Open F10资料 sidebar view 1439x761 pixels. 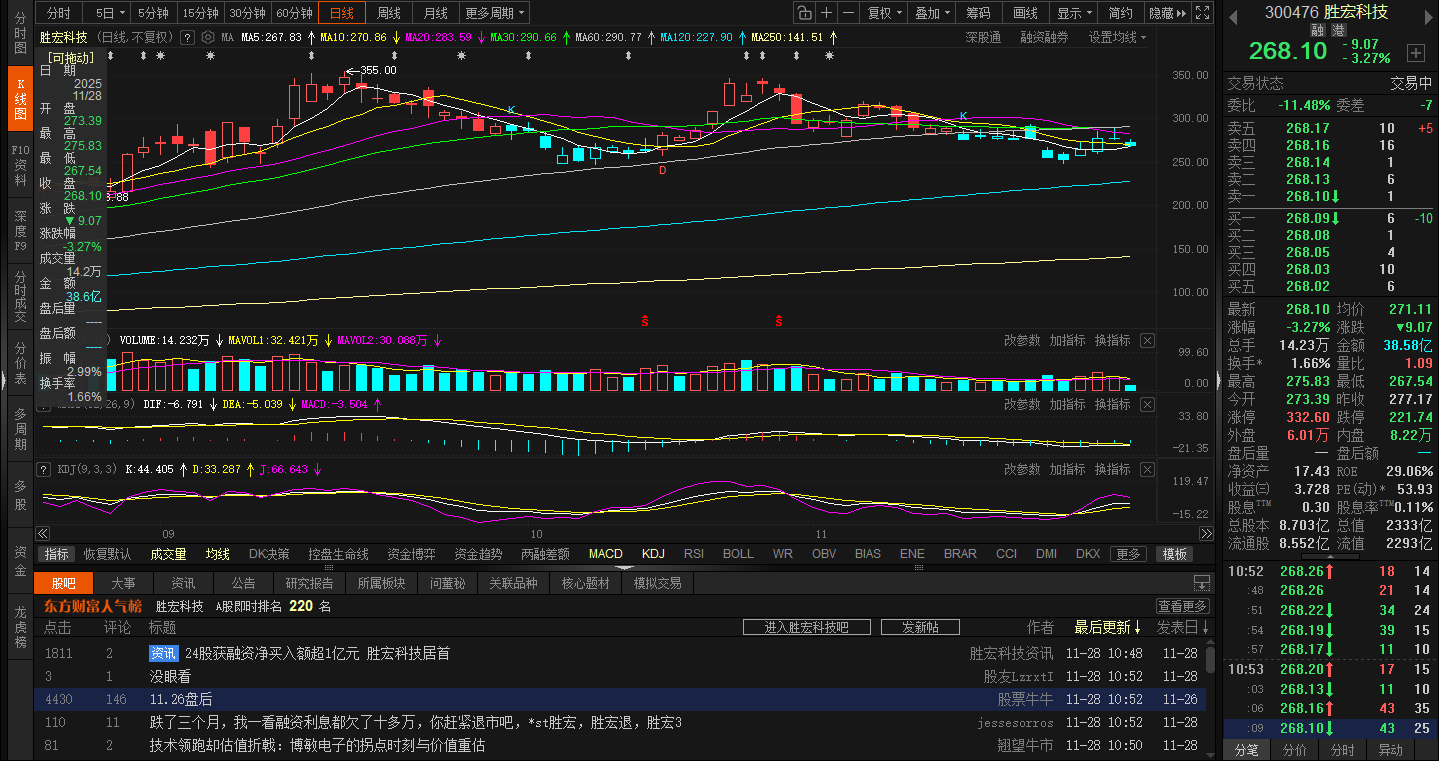coord(20,166)
